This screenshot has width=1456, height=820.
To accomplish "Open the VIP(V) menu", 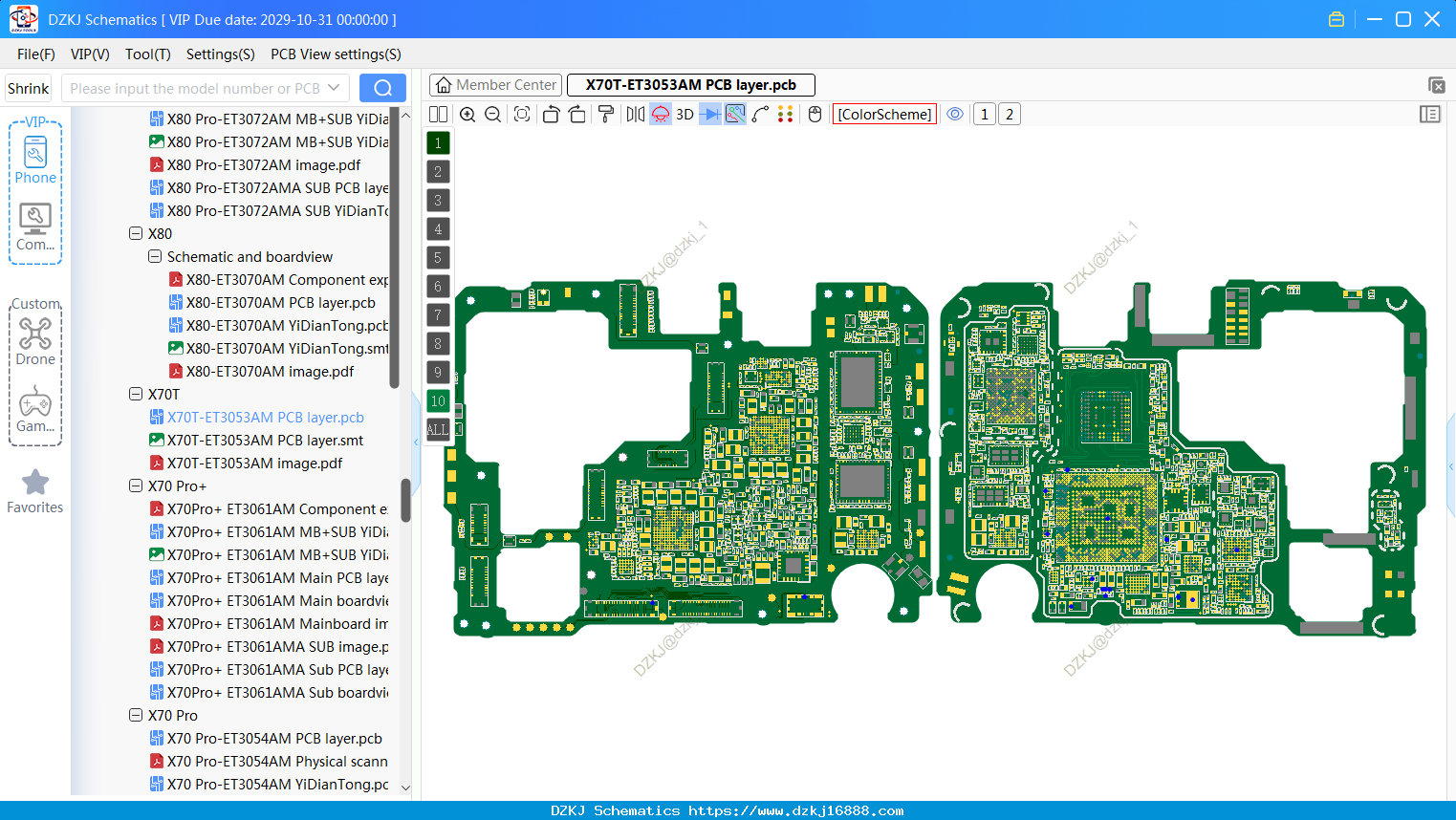I will [x=90, y=54].
